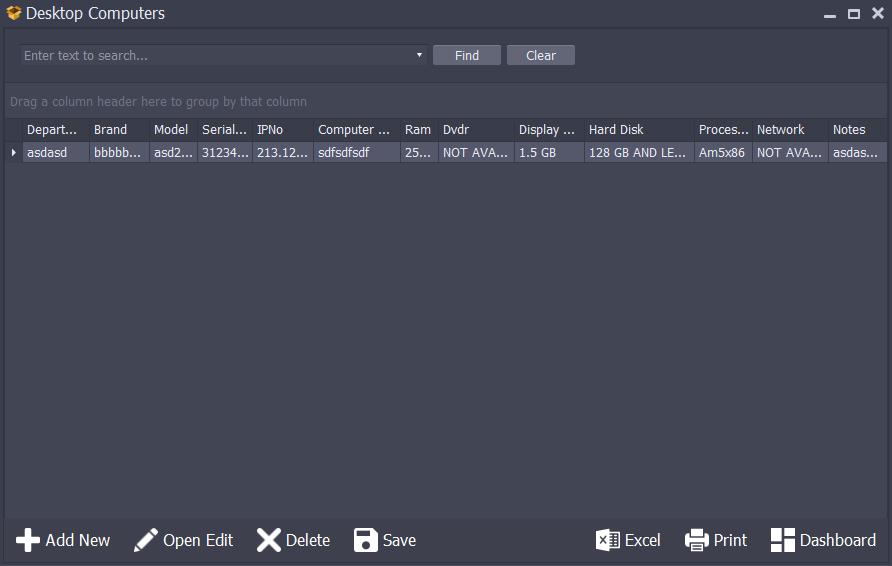
Task: Click the Processor column header
Action: pos(723,130)
